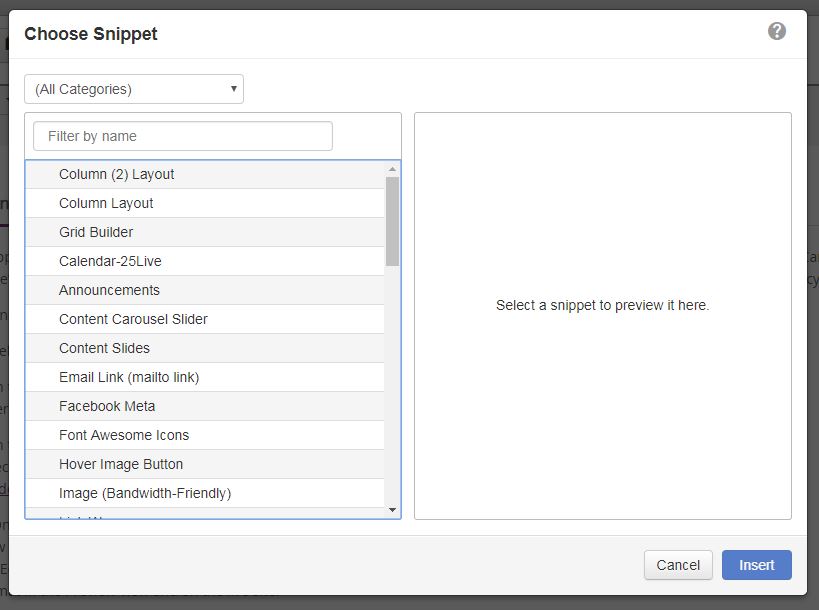Pick the Email Link (mailto link) snippet
The height and width of the screenshot is (610, 819).
click(x=129, y=377)
